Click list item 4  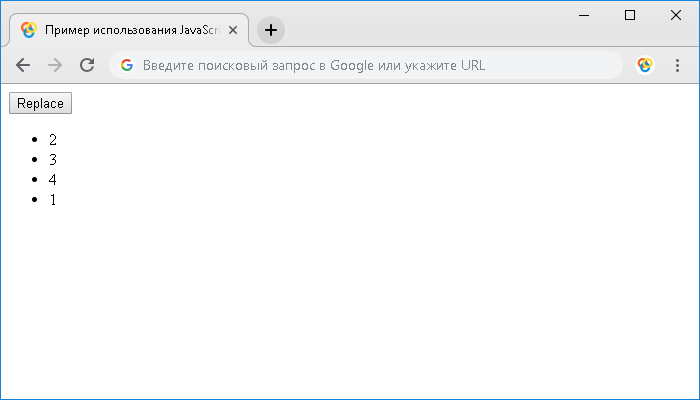53,180
